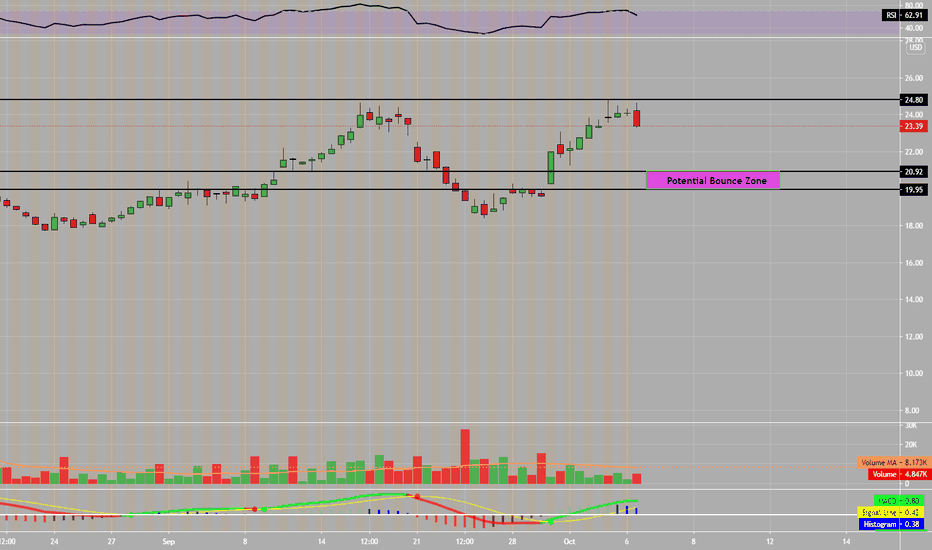Click the 27 date label on time axis
This screenshot has height=550, width=932.
click(x=111, y=542)
